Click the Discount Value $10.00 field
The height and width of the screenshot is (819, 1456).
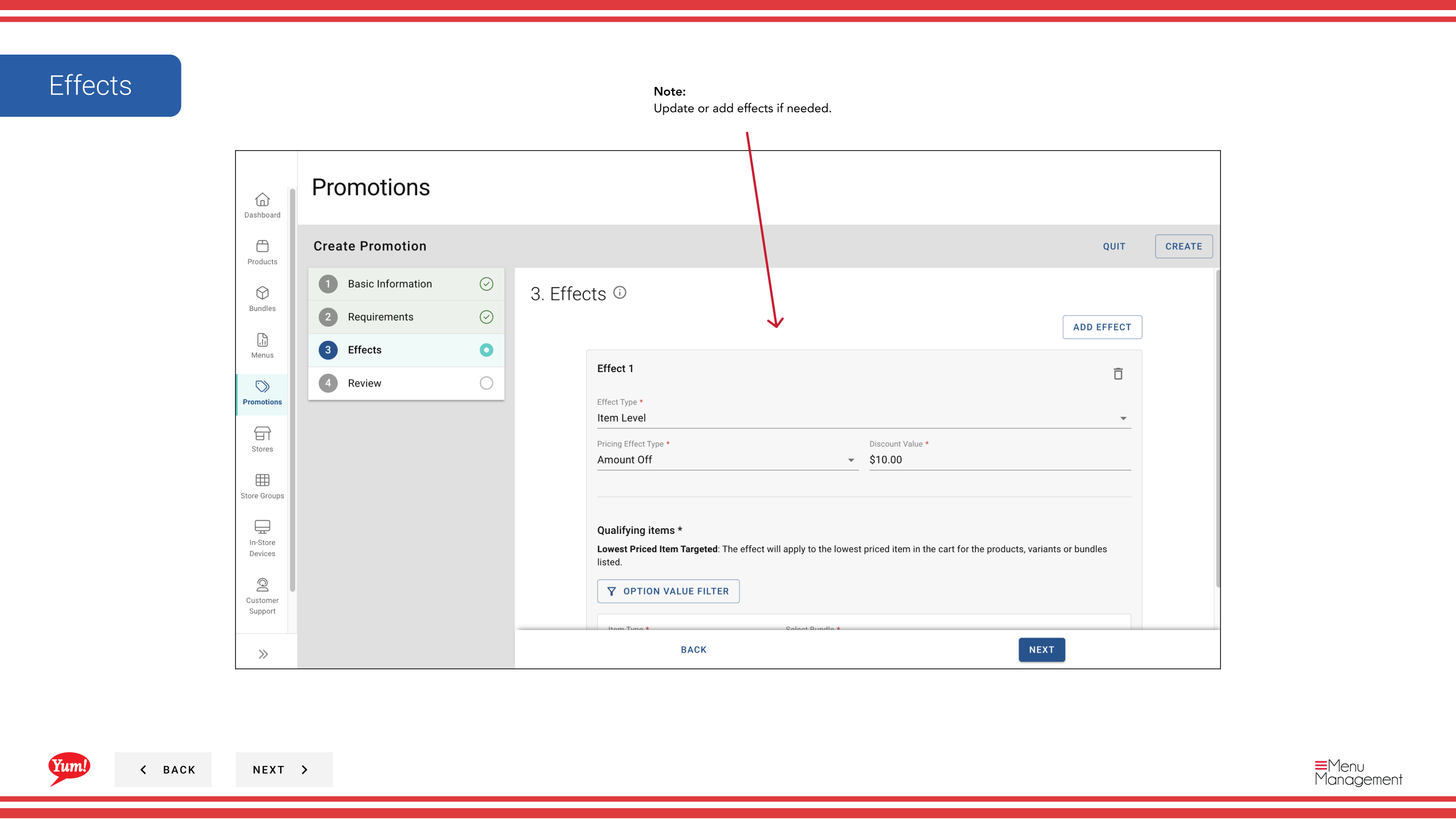1000,460
